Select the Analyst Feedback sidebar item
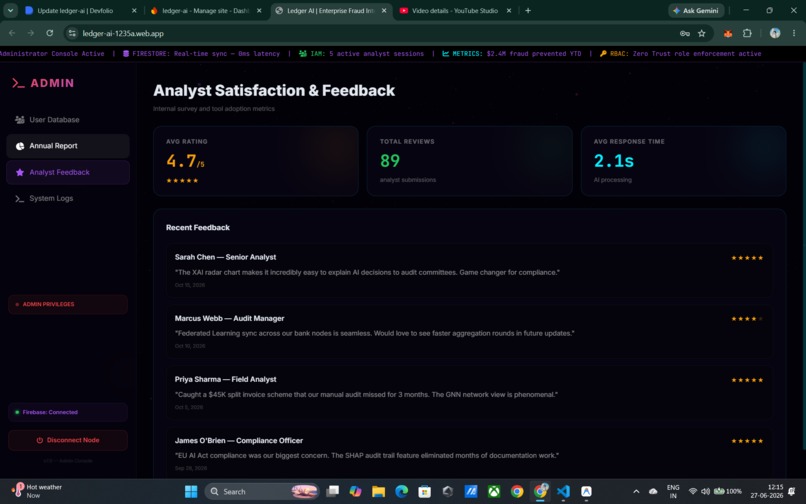The height and width of the screenshot is (504, 806). click(x=68, y=172)
